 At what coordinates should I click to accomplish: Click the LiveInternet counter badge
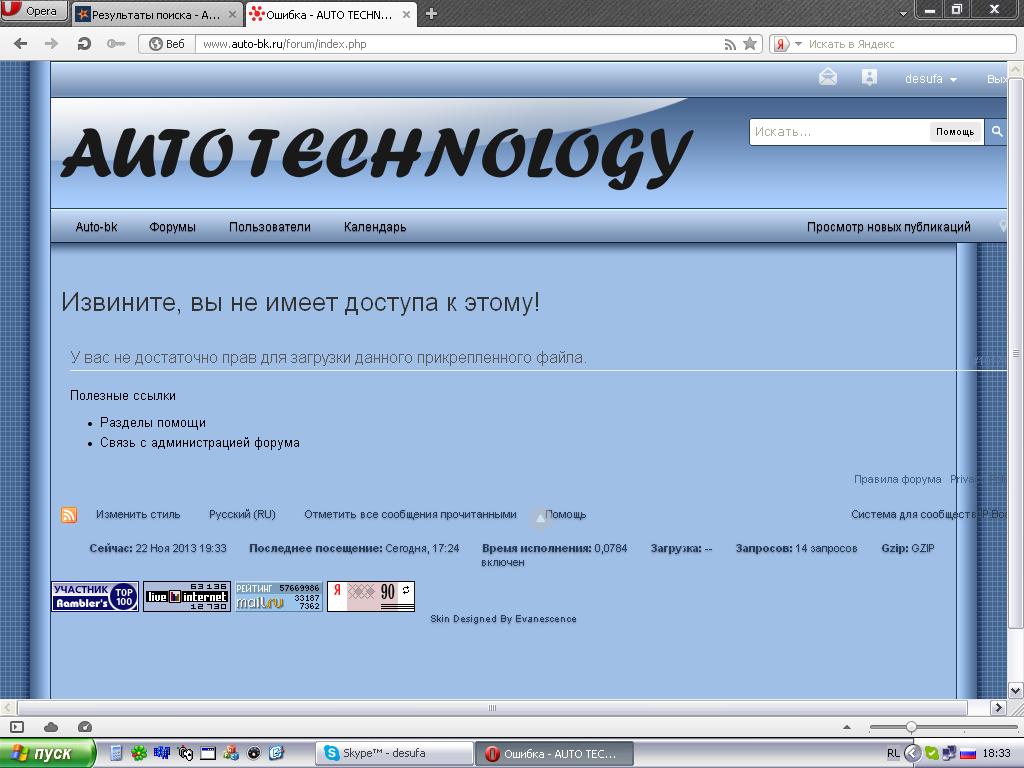coord(187,596)
